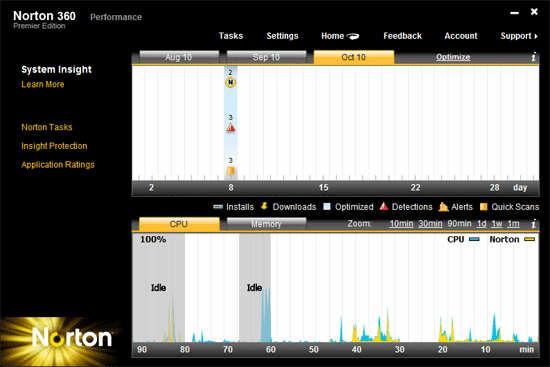Click day 8 highlighted column in calendar
Image resolution: width=550 pixels, height=367 pixels.
tap(231, 123)
